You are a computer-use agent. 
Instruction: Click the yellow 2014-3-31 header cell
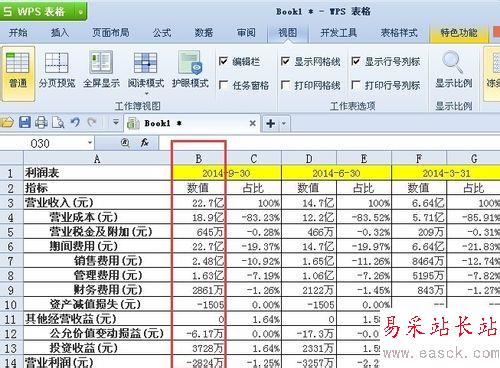point(446,173)
